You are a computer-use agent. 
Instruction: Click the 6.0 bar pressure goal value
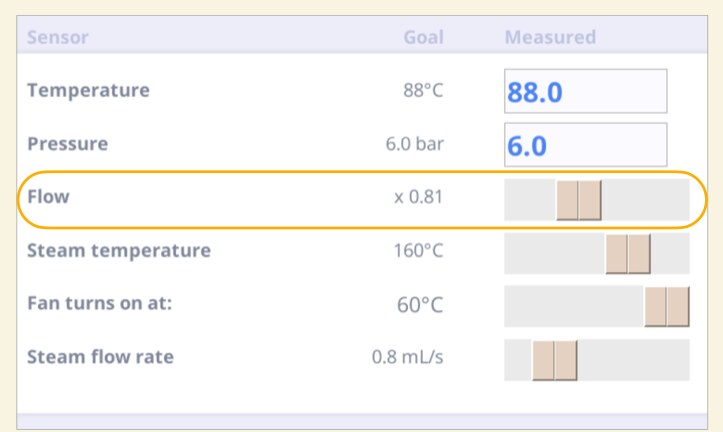click(415, 144)
